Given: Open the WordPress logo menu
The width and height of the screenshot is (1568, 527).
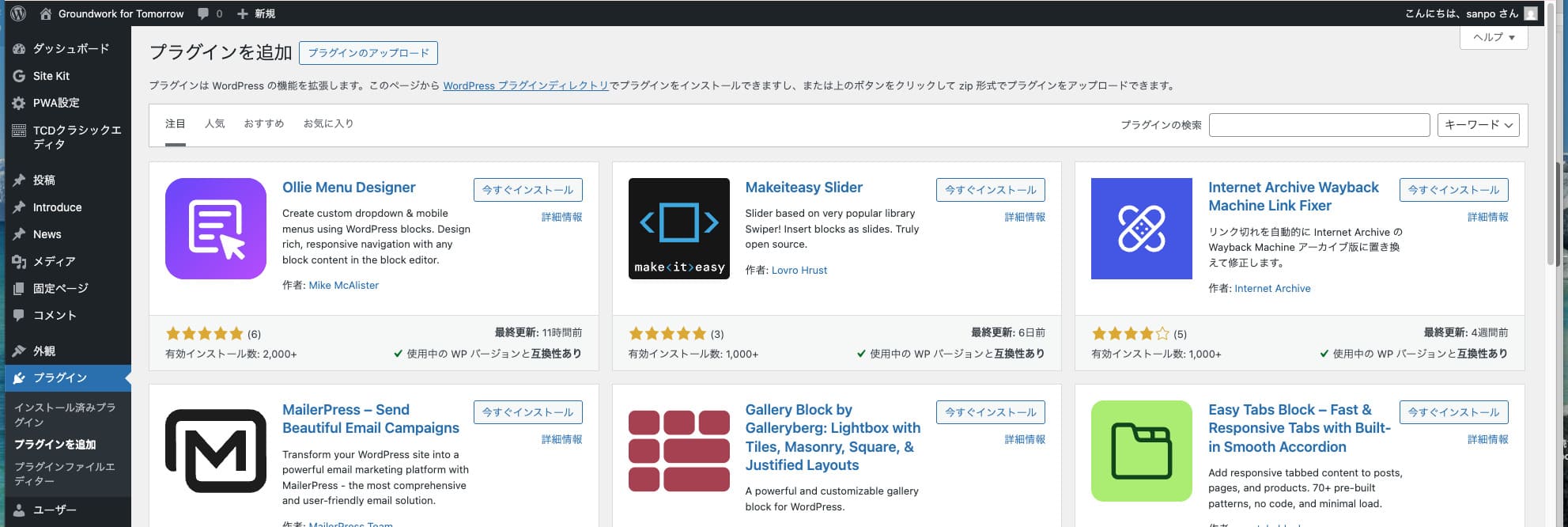Looking at the screenshot, I should click(x=17, y=13).
